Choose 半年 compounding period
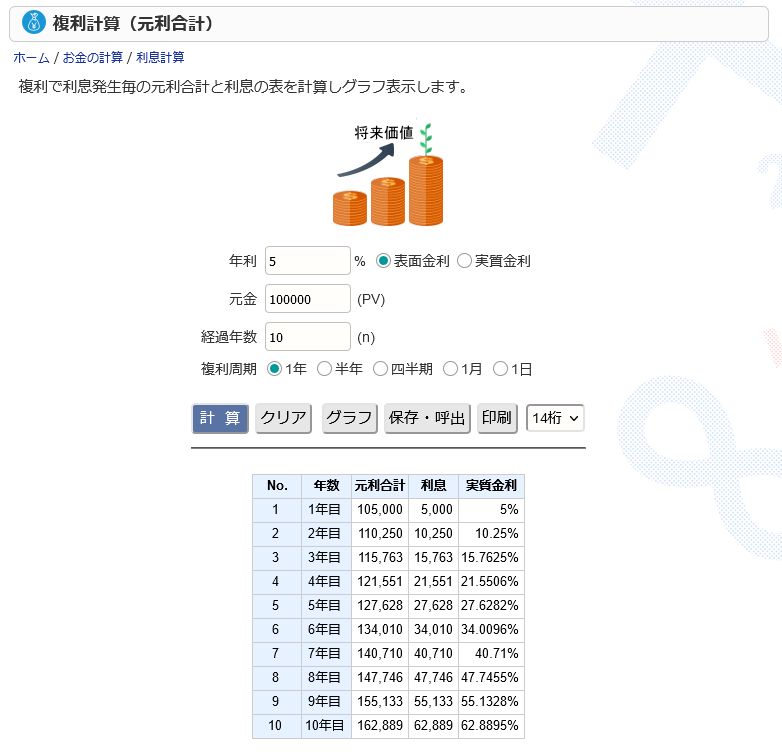Screen dimensions: 782x754 click(x=324, y=369)
